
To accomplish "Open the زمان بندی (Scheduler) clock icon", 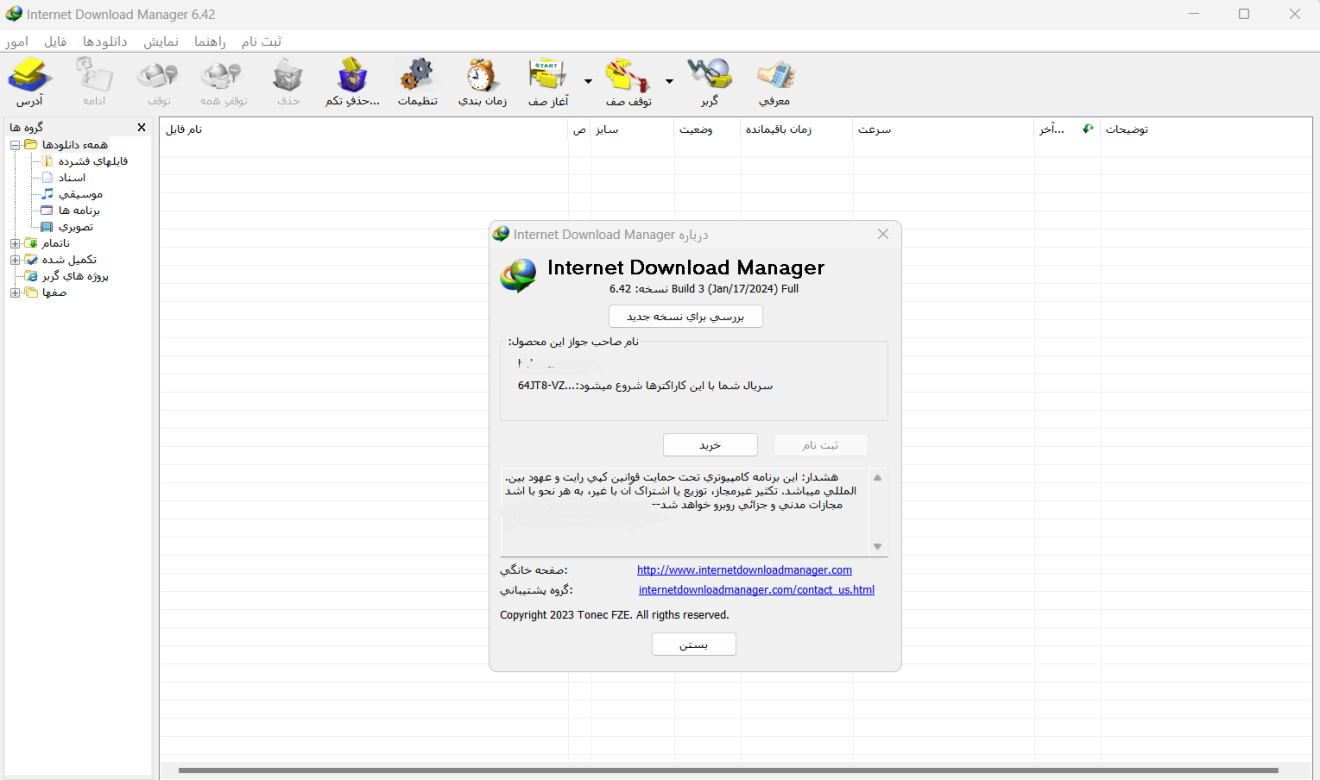I will [x=482, y=81].
